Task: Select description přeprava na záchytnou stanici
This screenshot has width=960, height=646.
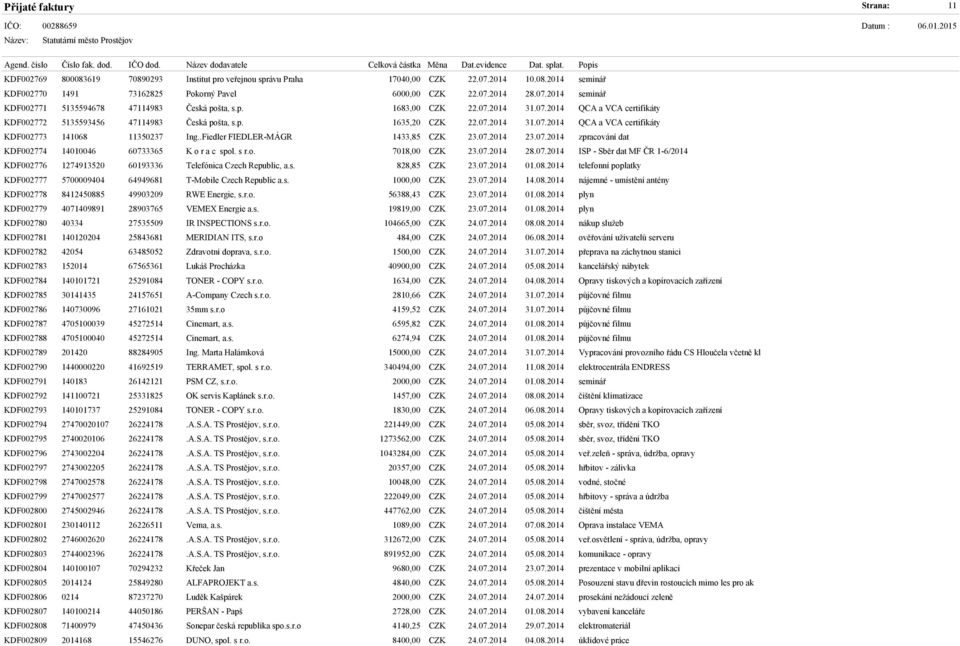Action: point(629,252)
